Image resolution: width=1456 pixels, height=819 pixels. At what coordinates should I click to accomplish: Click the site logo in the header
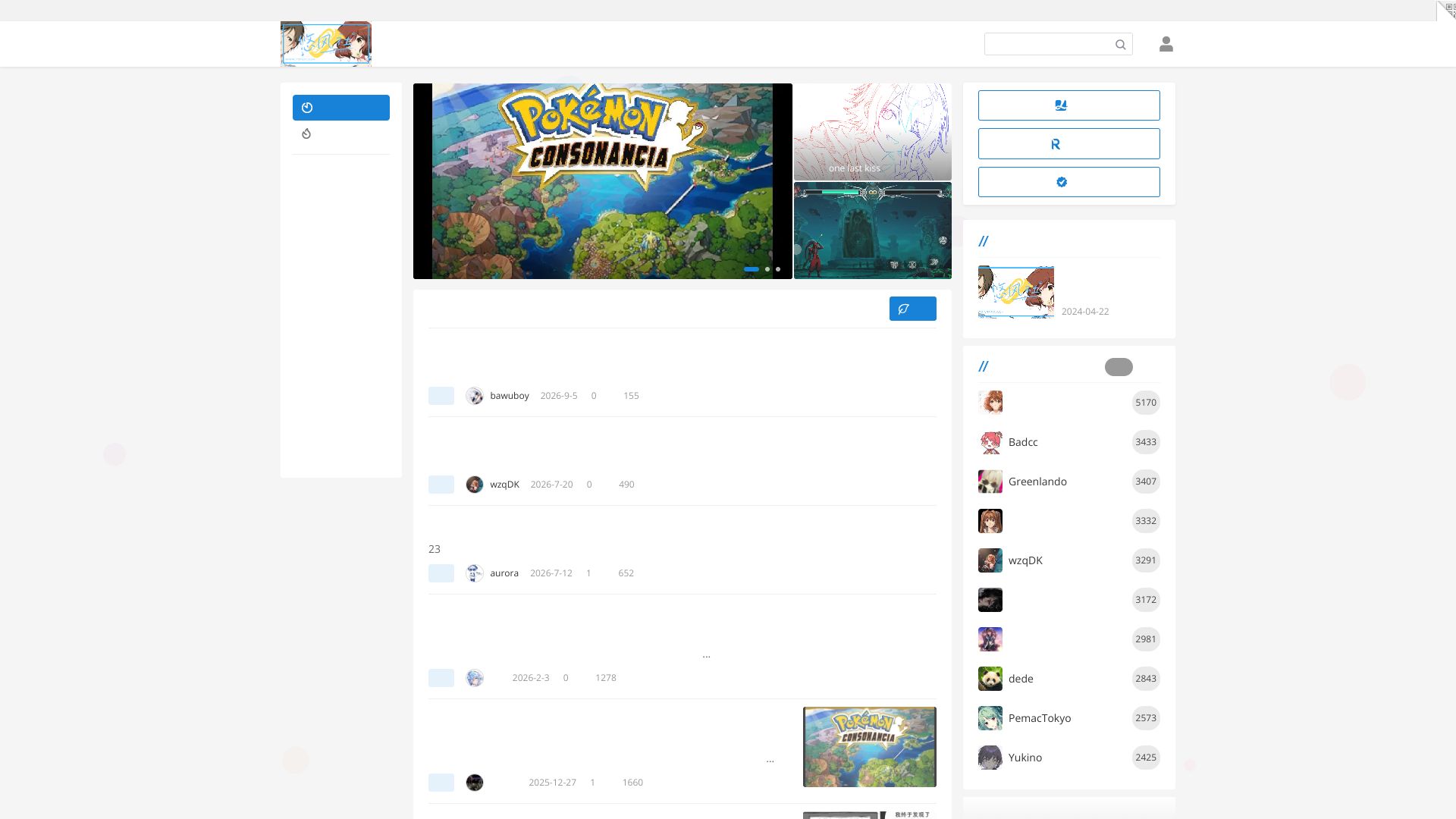click(x=326, y=44)
